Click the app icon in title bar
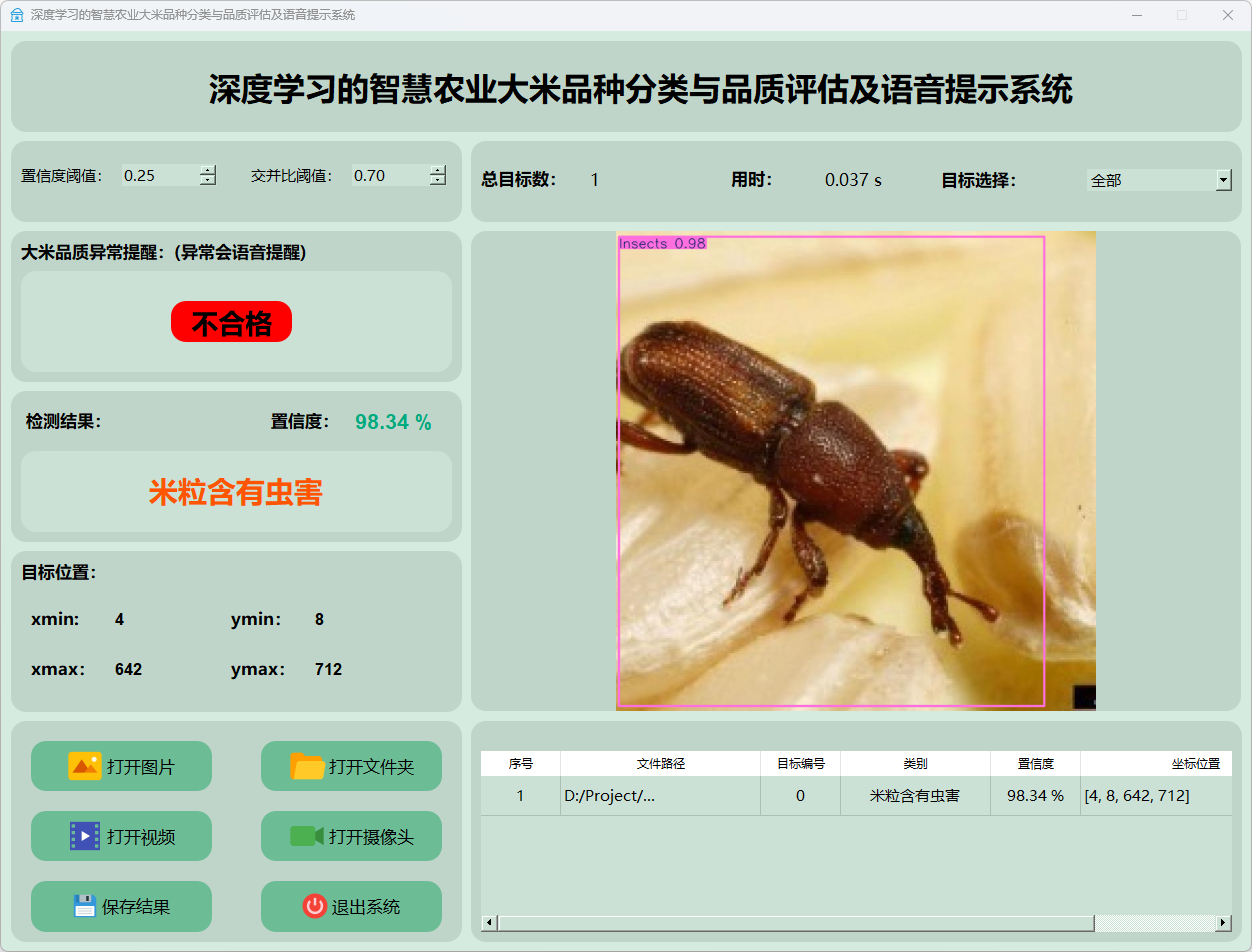 16,15
